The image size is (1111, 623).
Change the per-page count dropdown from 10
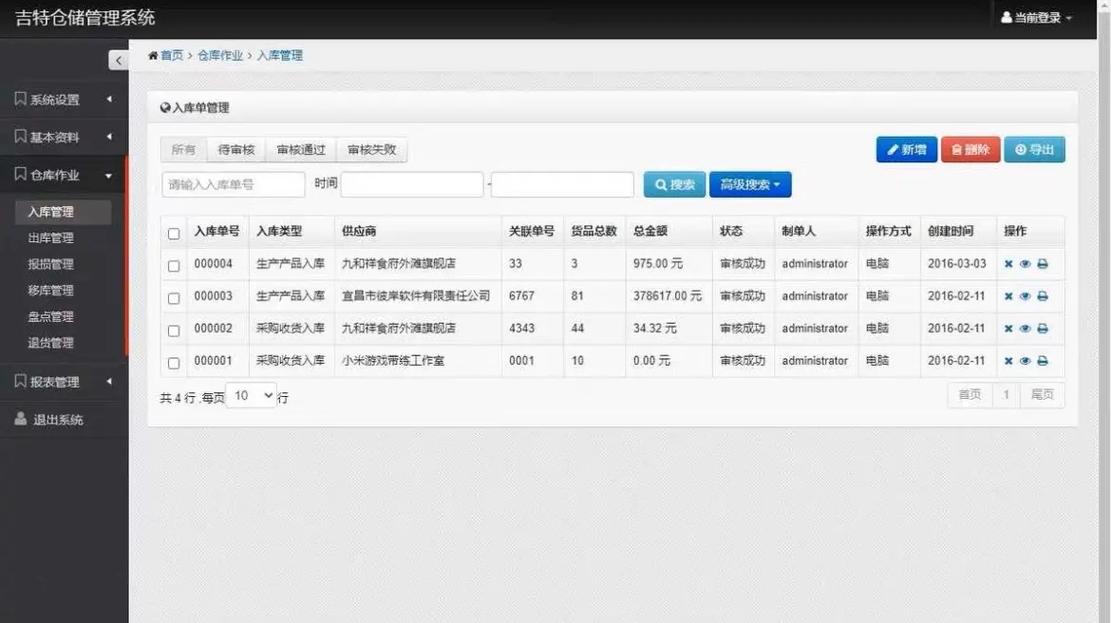(x=250, y=395)
